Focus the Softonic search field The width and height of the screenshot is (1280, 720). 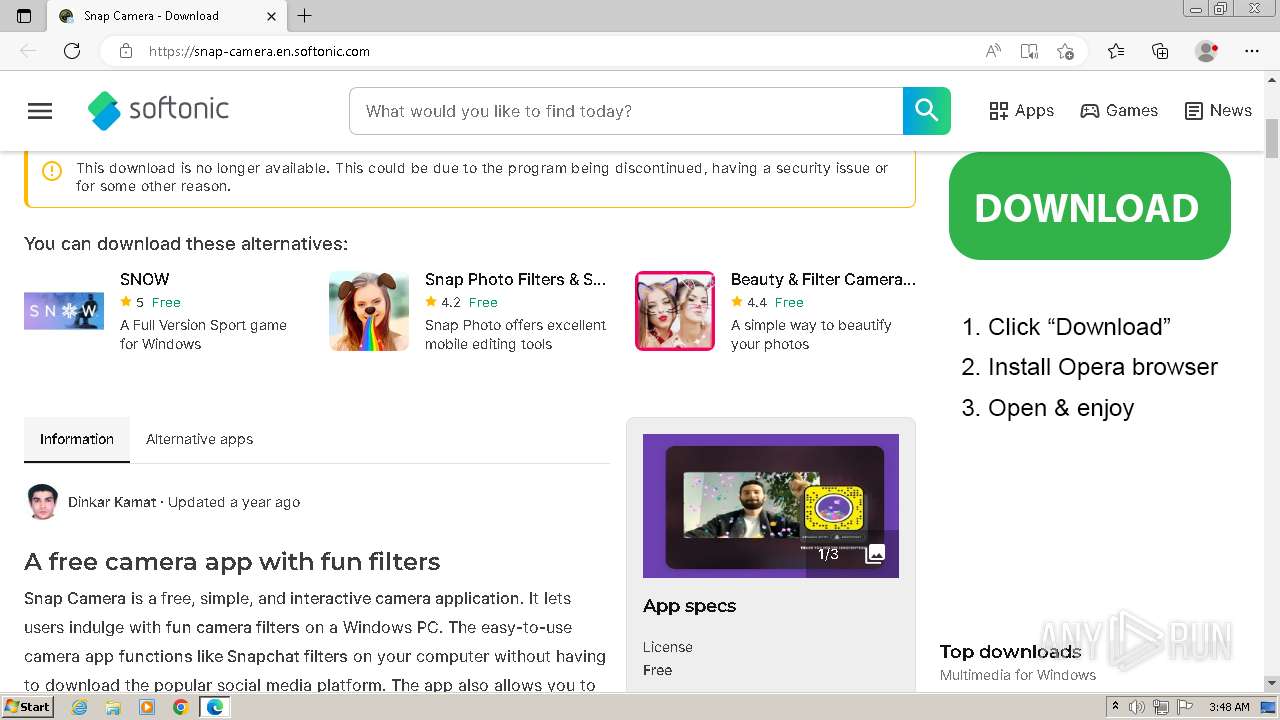coord(626,111)
